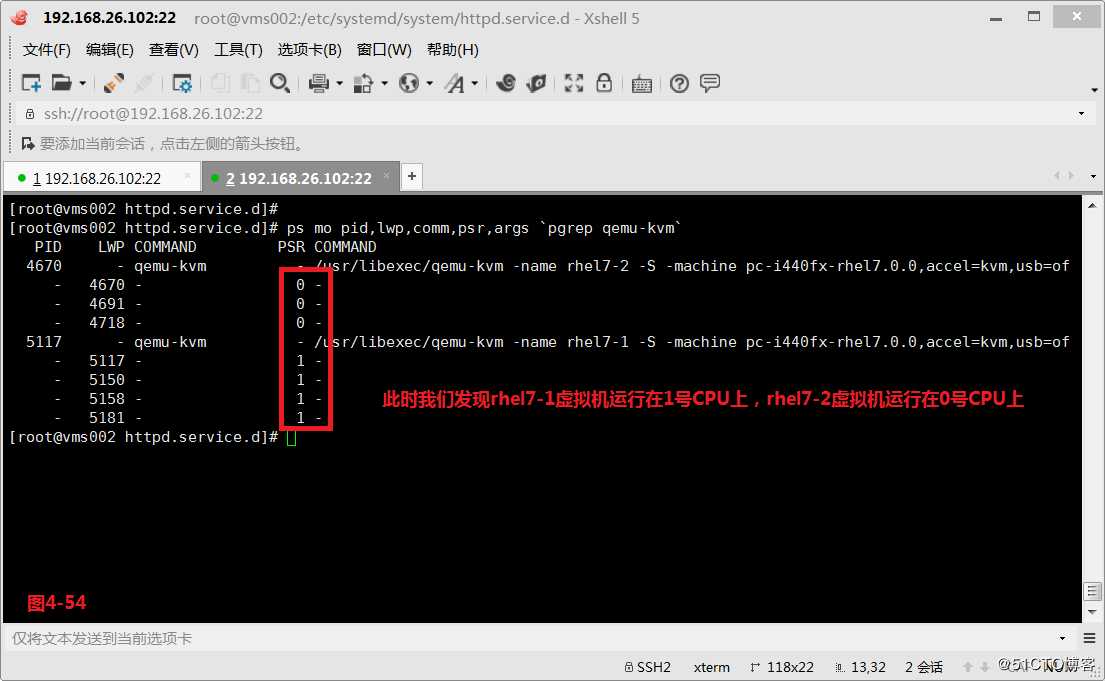This screenshot has height=681, width=1105.
Task: Click the terminal scrollbar up arrow
Action: 1092,206
